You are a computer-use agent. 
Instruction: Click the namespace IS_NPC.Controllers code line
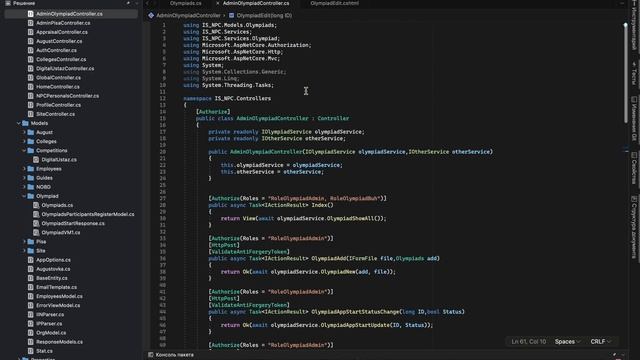[x=227, y=98]
